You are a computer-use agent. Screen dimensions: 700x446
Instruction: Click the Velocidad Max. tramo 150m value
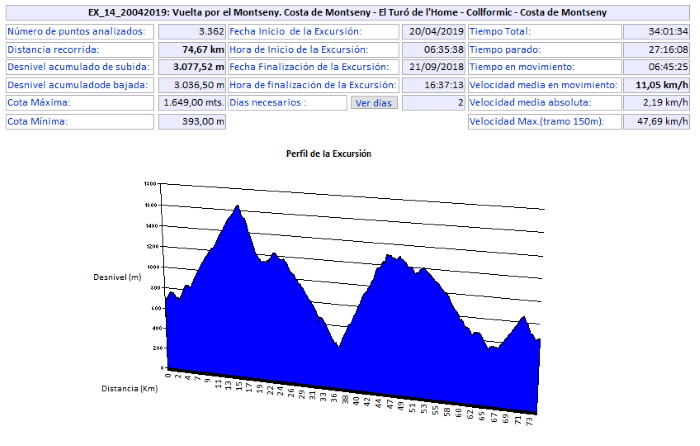pos(656,122)
